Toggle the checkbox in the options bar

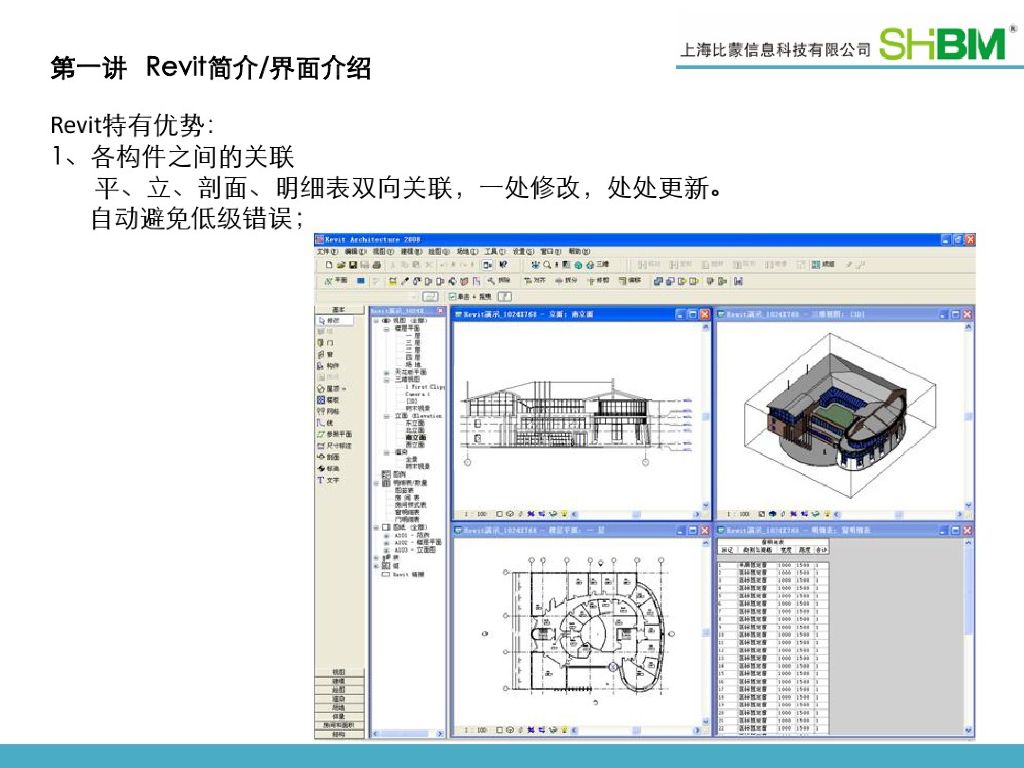[x=453, y=297]
